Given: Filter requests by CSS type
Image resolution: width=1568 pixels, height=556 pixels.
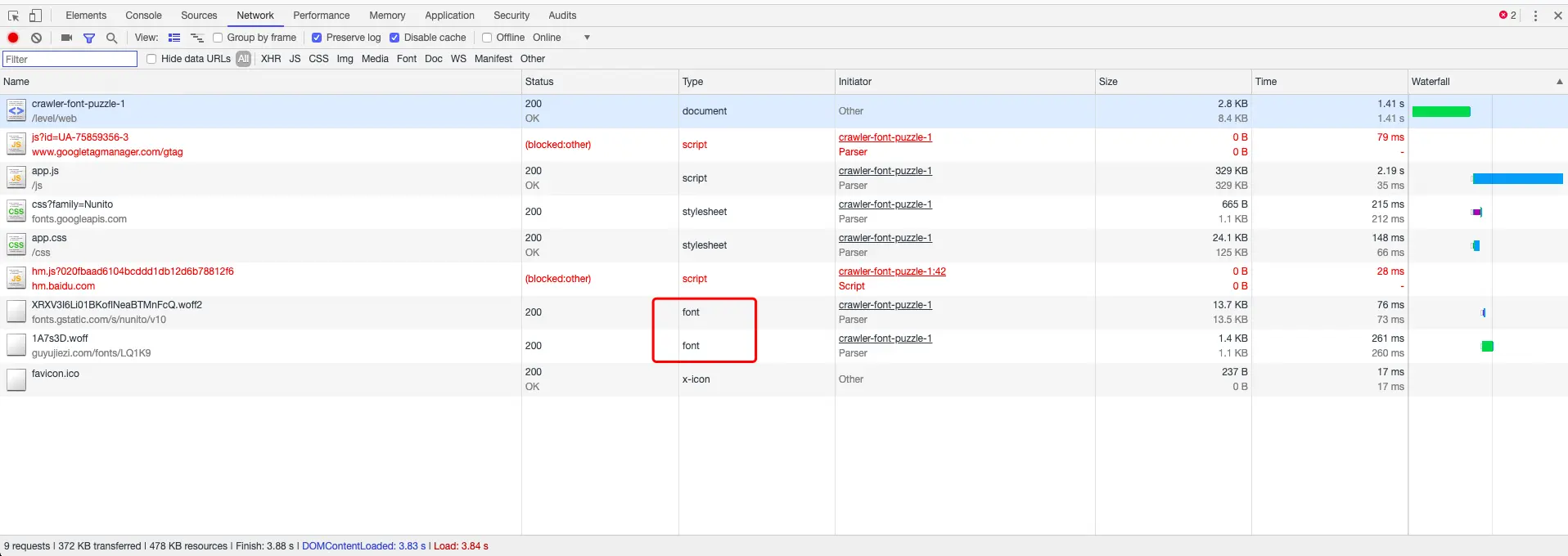Looking at the screenshot, I should (318, 59).
